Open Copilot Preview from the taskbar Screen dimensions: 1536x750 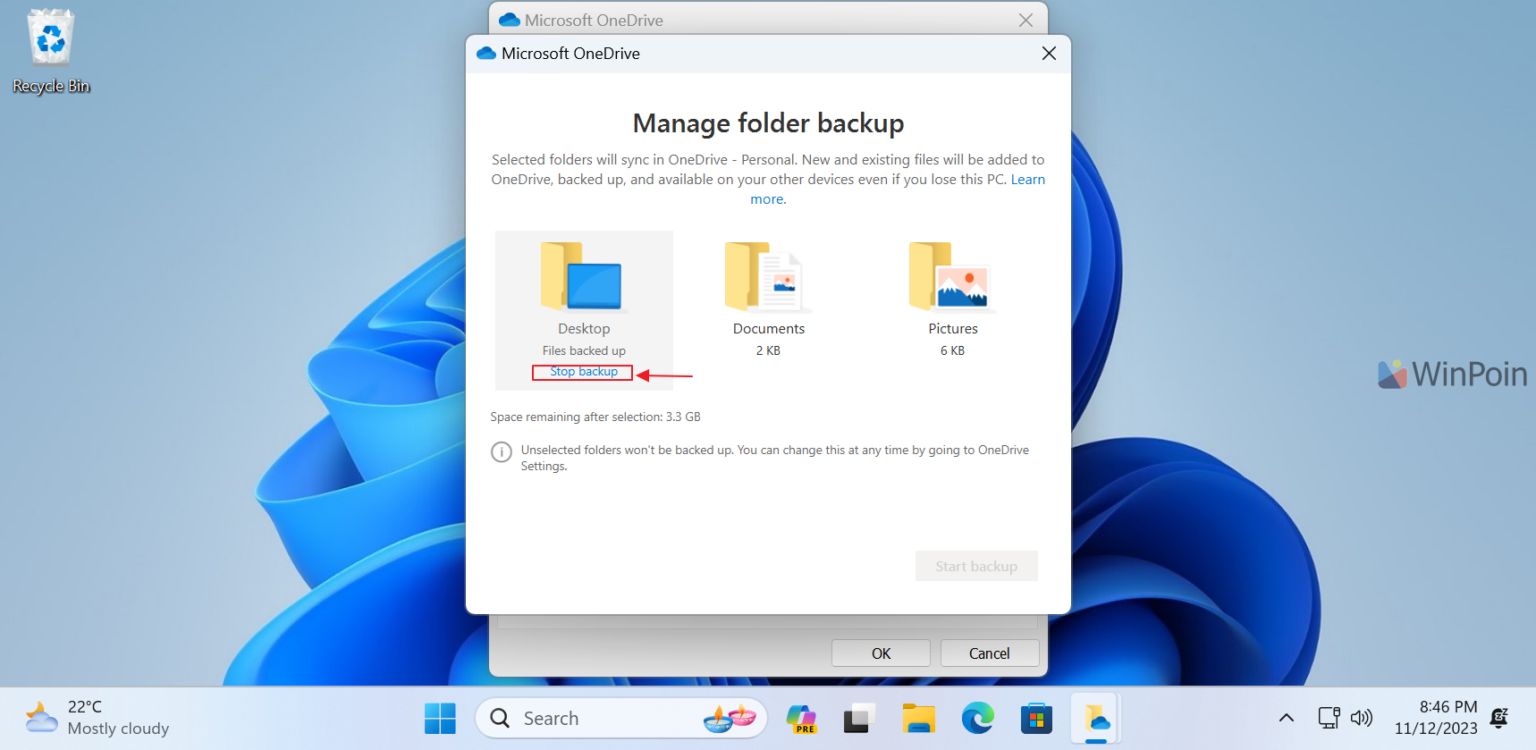coord(801,718)
